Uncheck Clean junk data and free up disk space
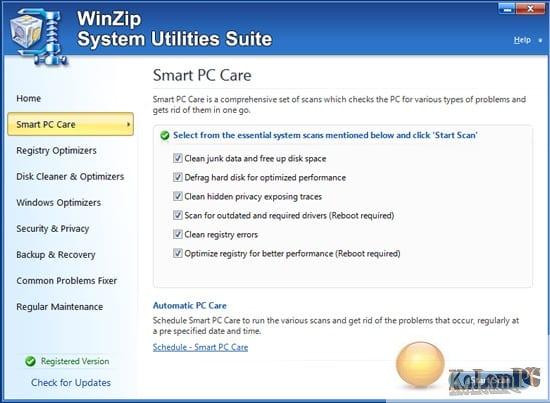The width and height of the screenshot is (550, 403). [x=177, y=158]
